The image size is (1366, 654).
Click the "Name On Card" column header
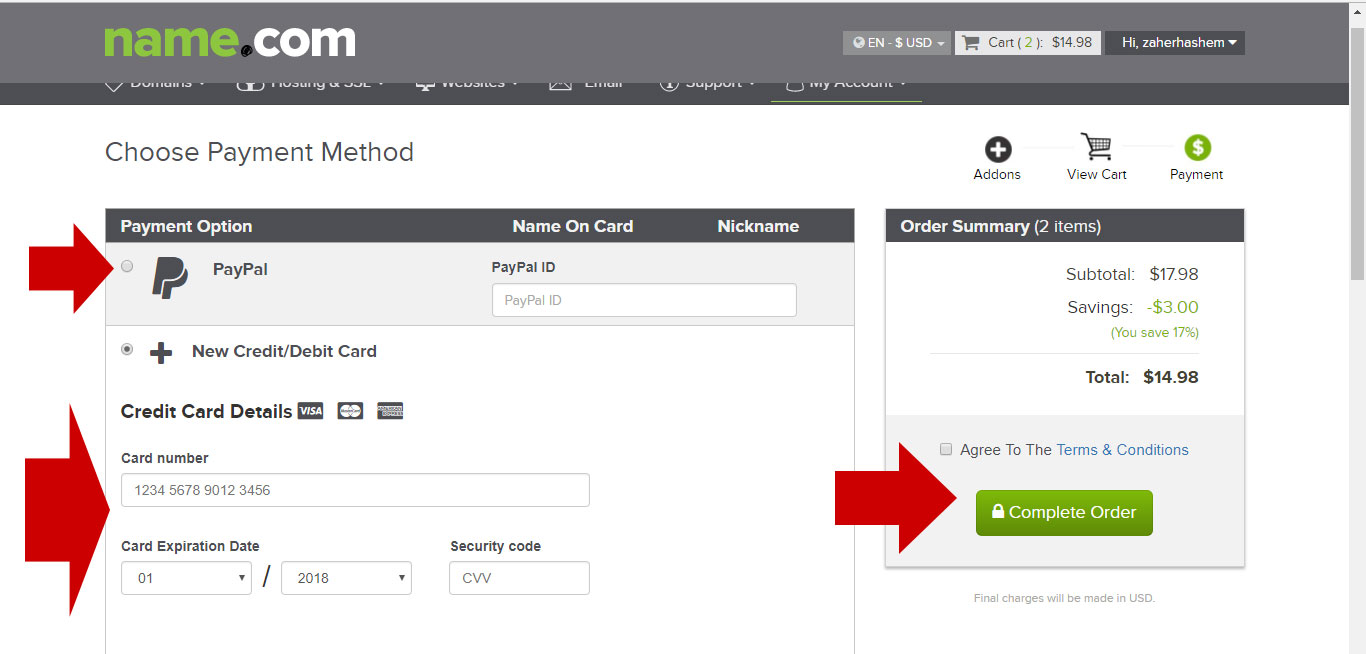573,226
